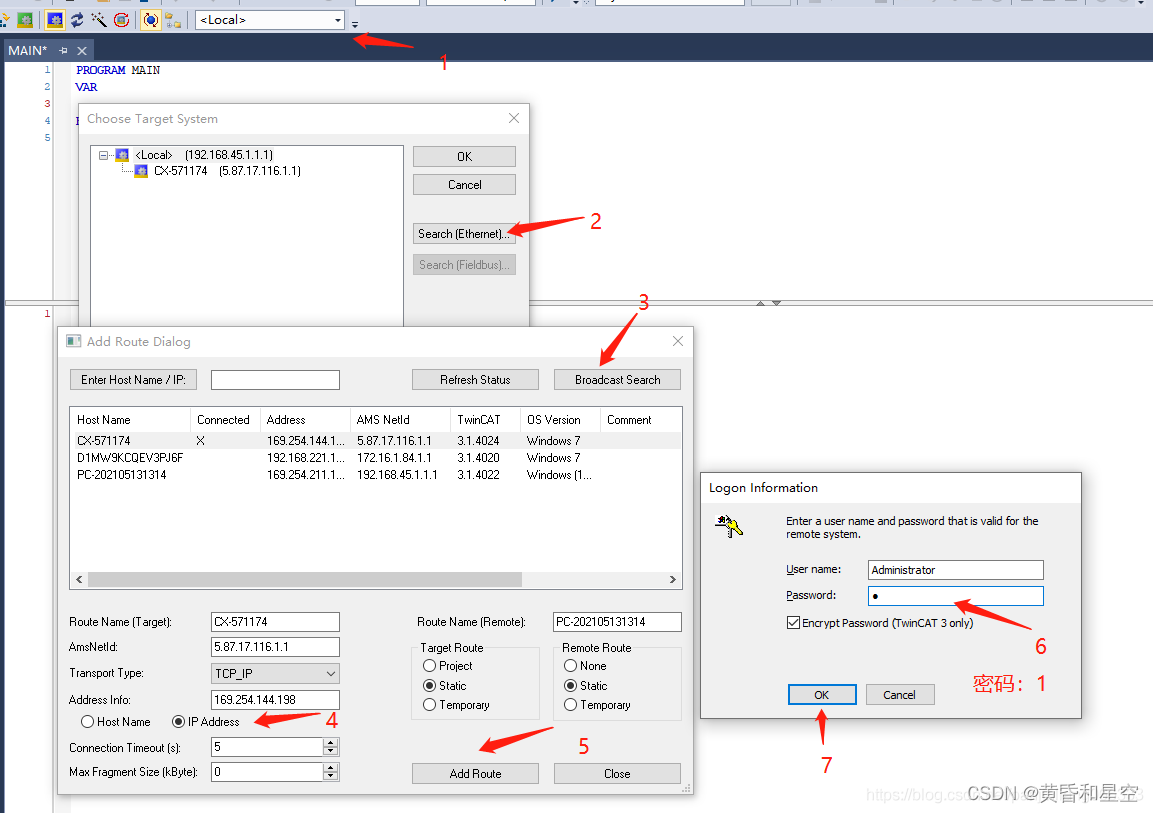1153x813 pixels.
Task: Click OK in Choose Target System dialog
Action: [464, 157]
